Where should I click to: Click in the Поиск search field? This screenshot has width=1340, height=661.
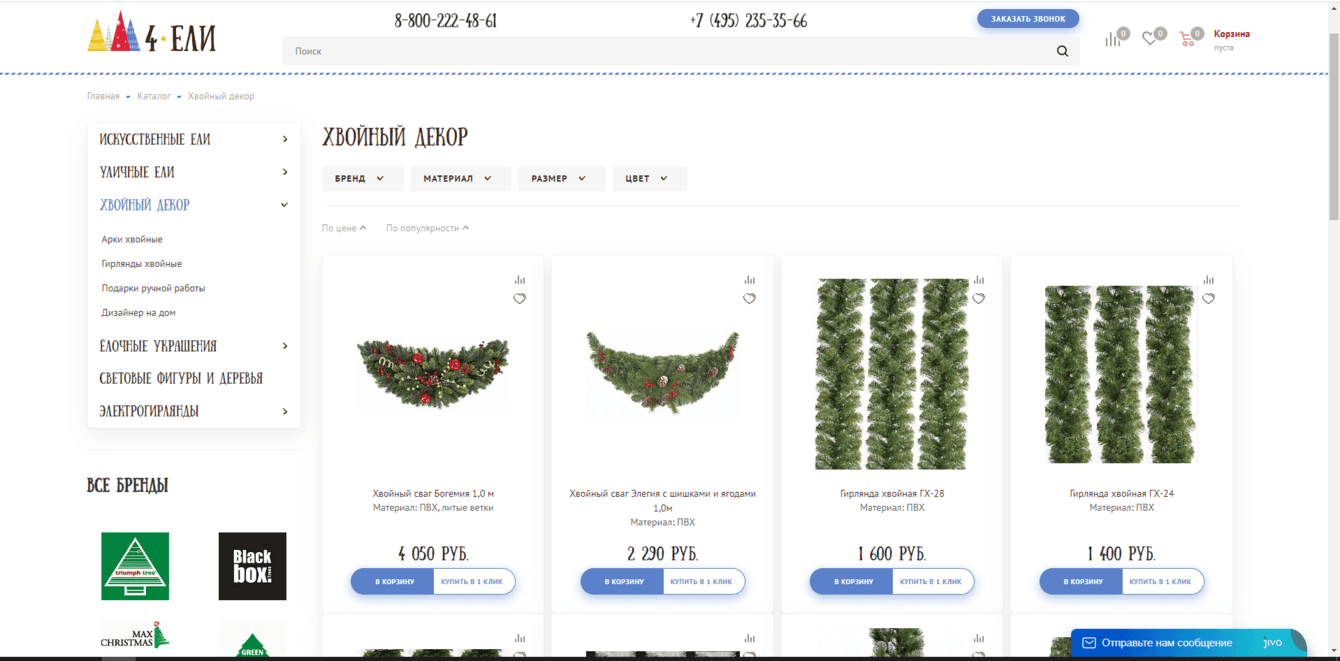pos(668,51)
